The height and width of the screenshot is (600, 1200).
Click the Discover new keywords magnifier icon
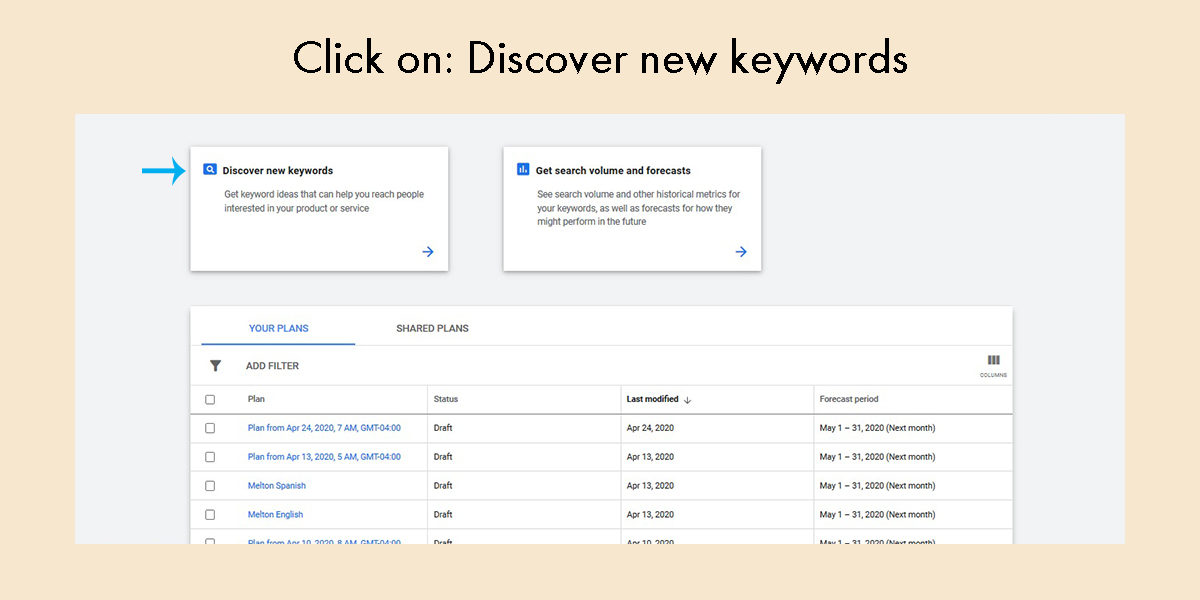pos(210,170)
